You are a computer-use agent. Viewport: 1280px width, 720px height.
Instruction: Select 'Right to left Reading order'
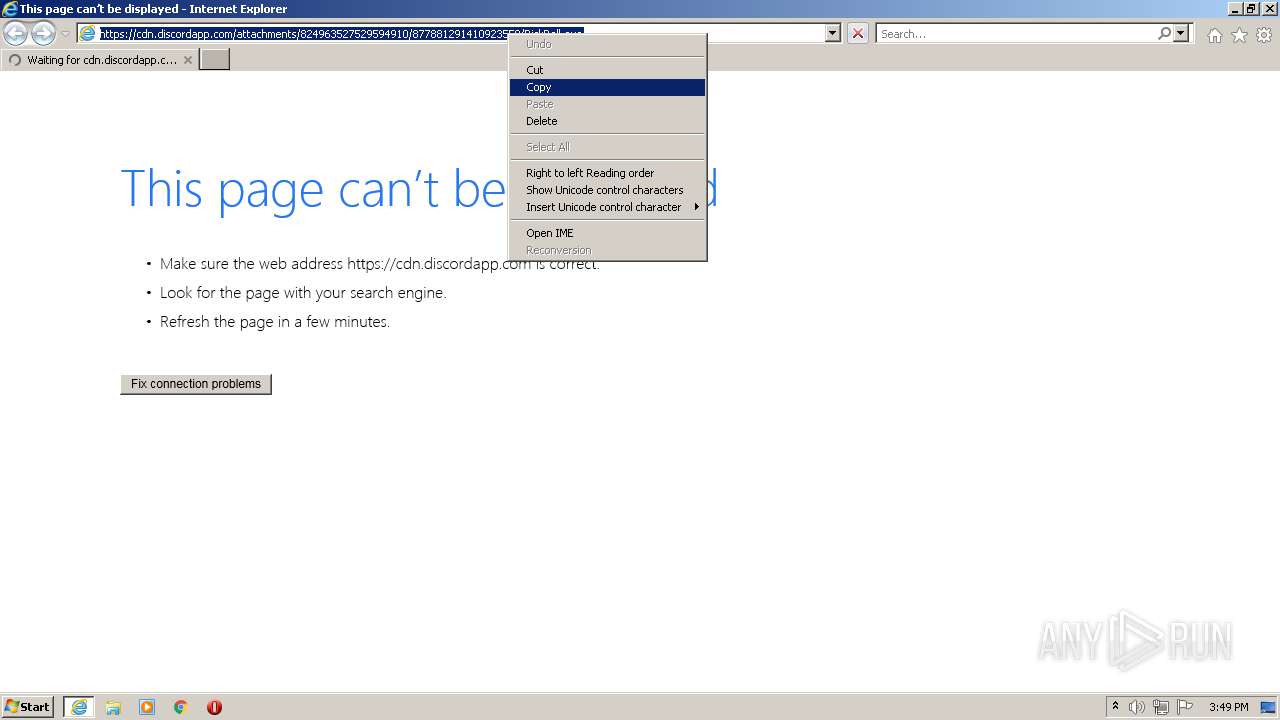pyautogui.click(x=607, y=173)
